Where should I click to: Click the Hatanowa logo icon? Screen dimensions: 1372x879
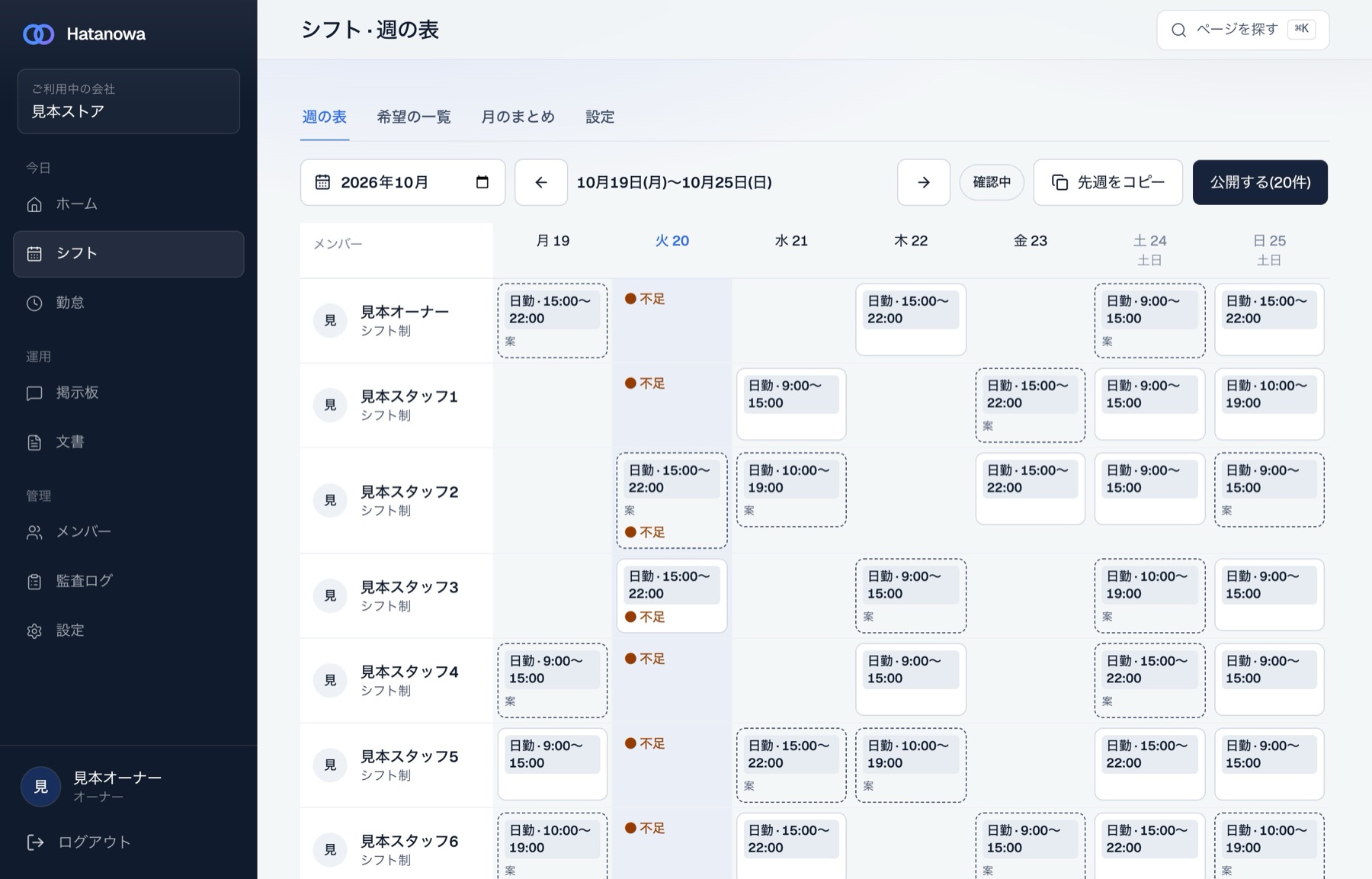point(38,34)
